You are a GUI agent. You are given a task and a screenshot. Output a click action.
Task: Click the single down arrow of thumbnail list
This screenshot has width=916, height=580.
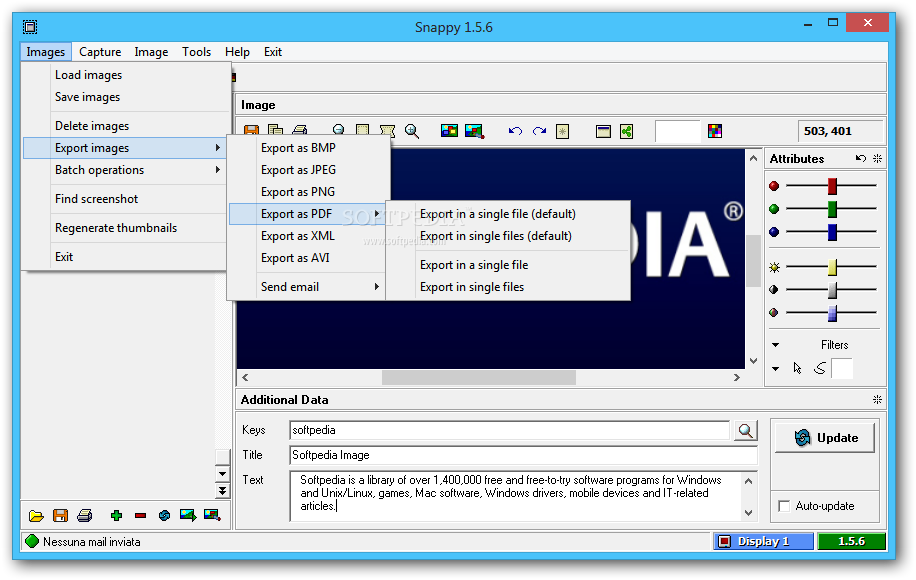pos(223,474)
